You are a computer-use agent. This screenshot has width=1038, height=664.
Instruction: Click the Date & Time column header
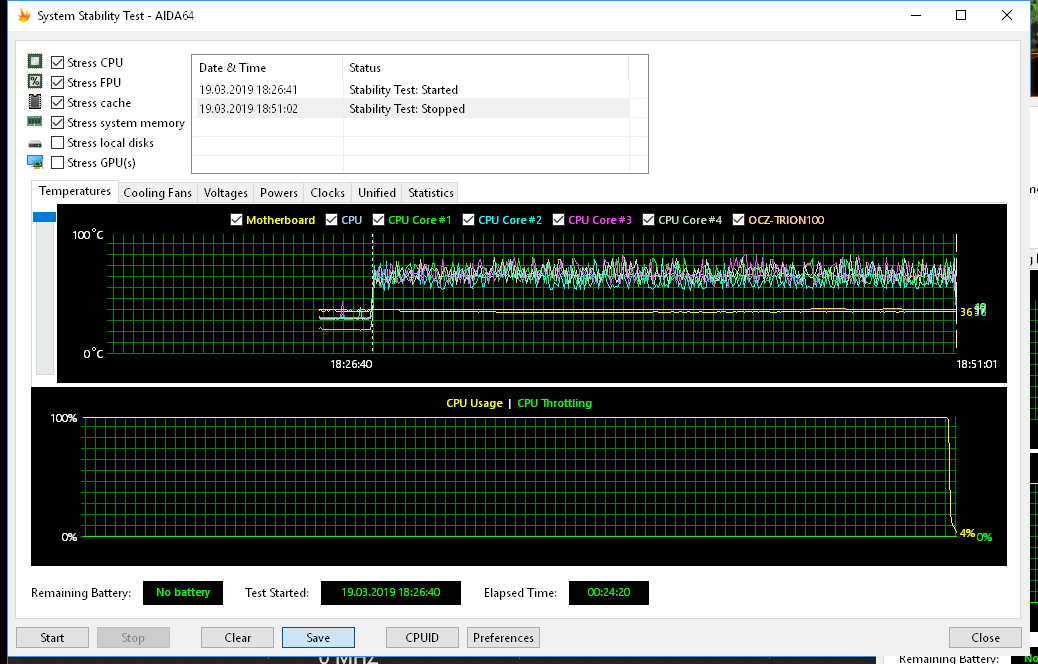[267, 68]
